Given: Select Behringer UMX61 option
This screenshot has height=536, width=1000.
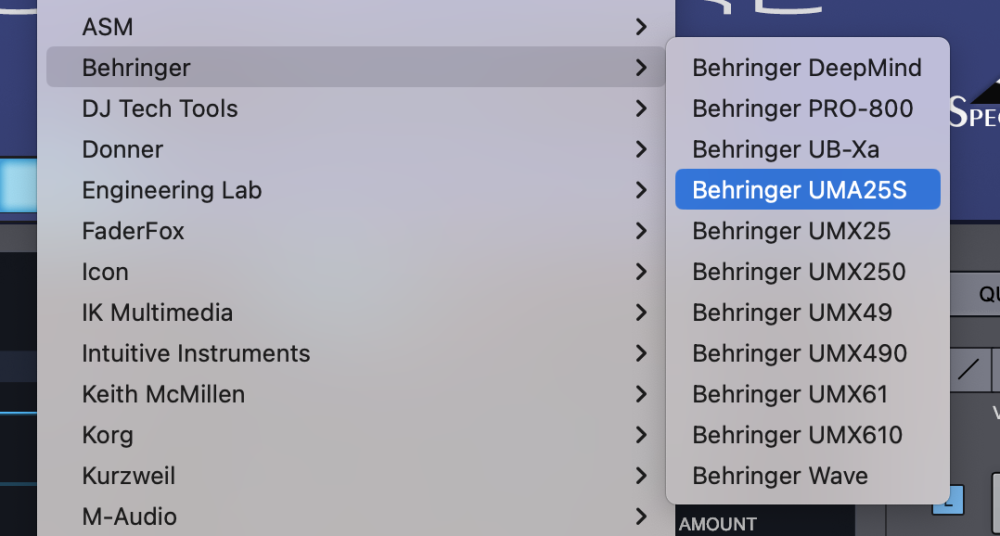Looking at the screenshot, I should [x=790, y=395].
